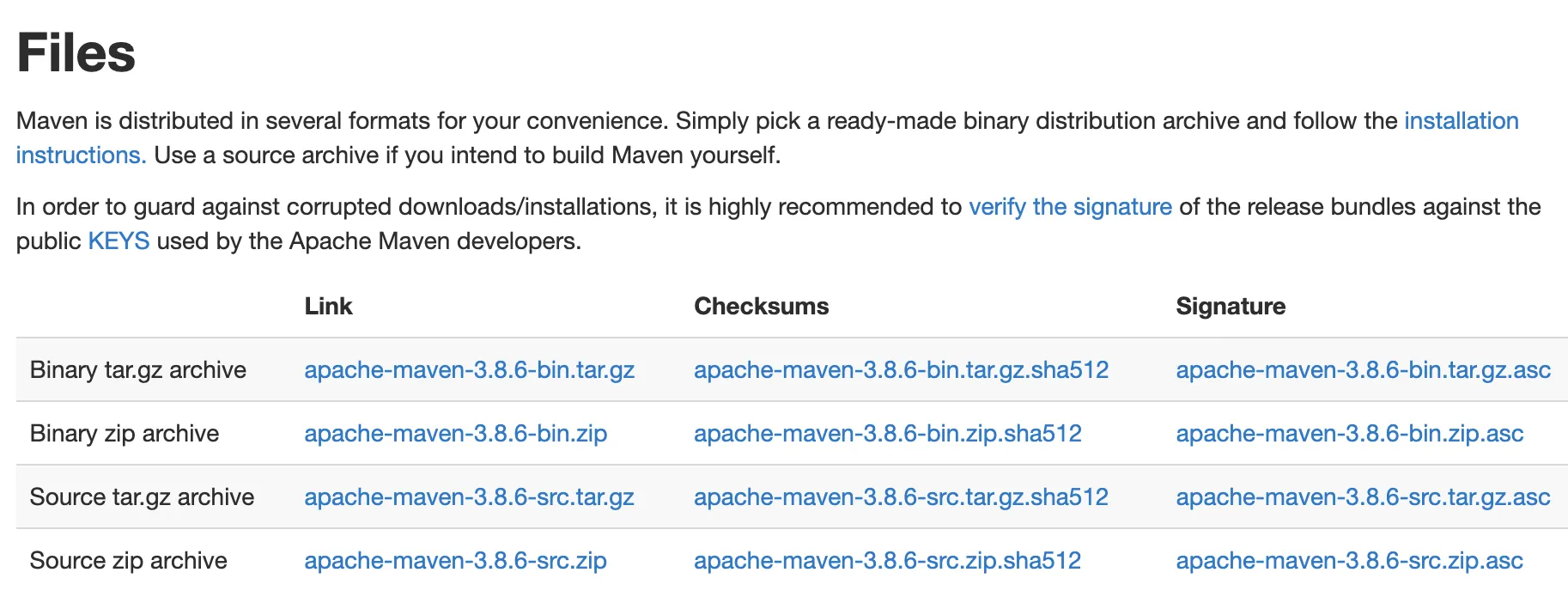The height and width of the screenshot is (615, 1568).
Task: Download apache-maven-3.8.6-bin.tar.gz
Action: (469, 370)
